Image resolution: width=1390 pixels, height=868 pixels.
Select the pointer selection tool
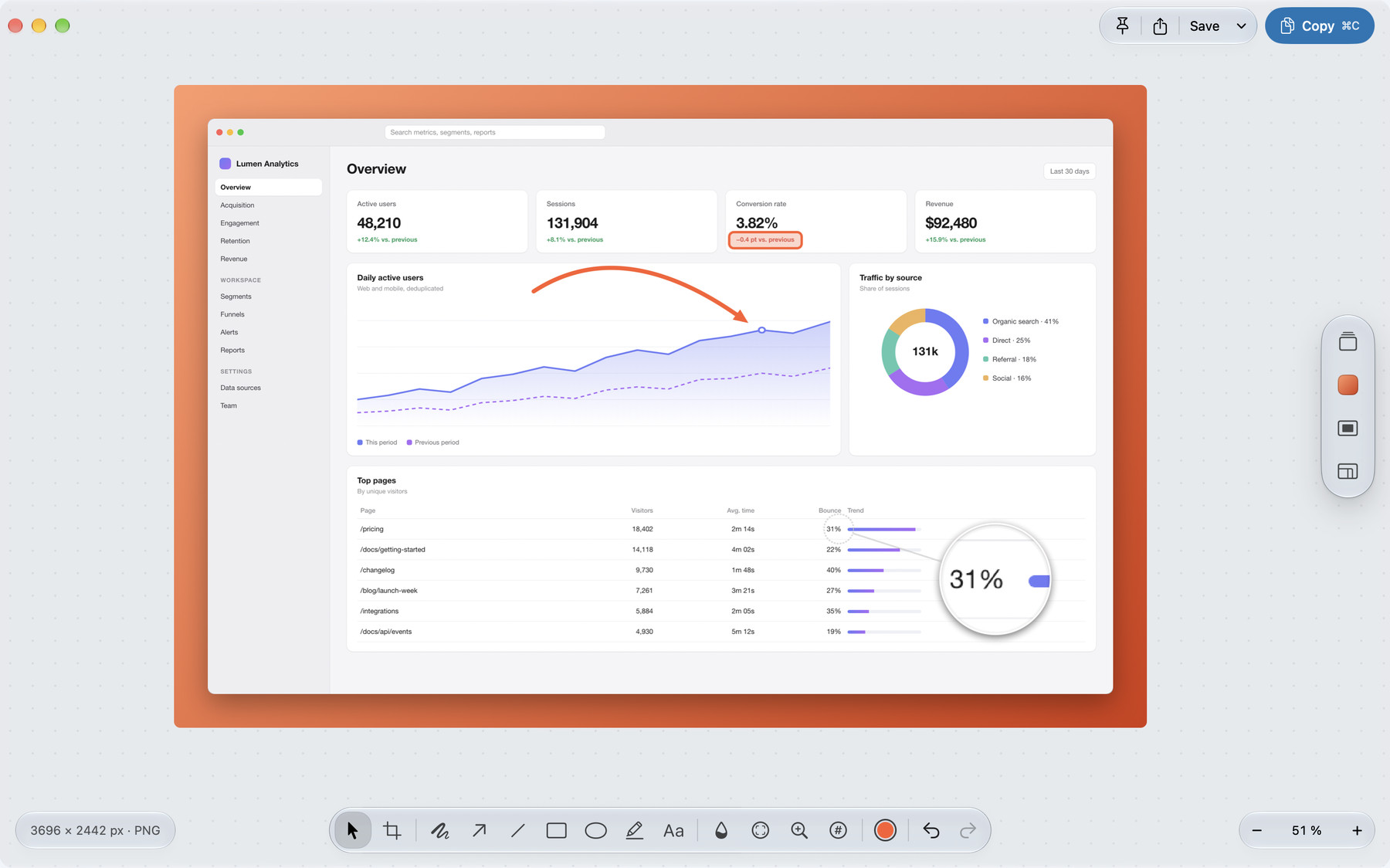[x=353, y=830]
